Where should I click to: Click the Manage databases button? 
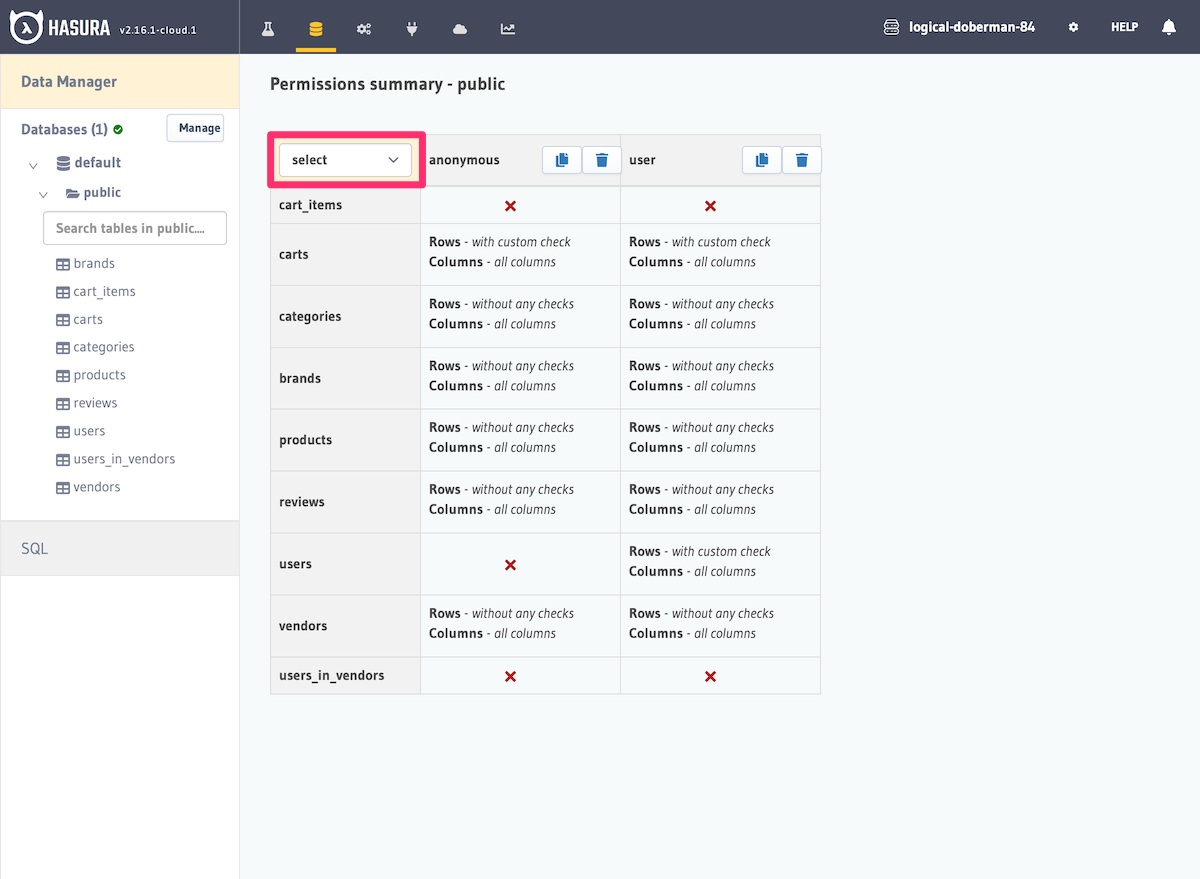tap(195, 128)
